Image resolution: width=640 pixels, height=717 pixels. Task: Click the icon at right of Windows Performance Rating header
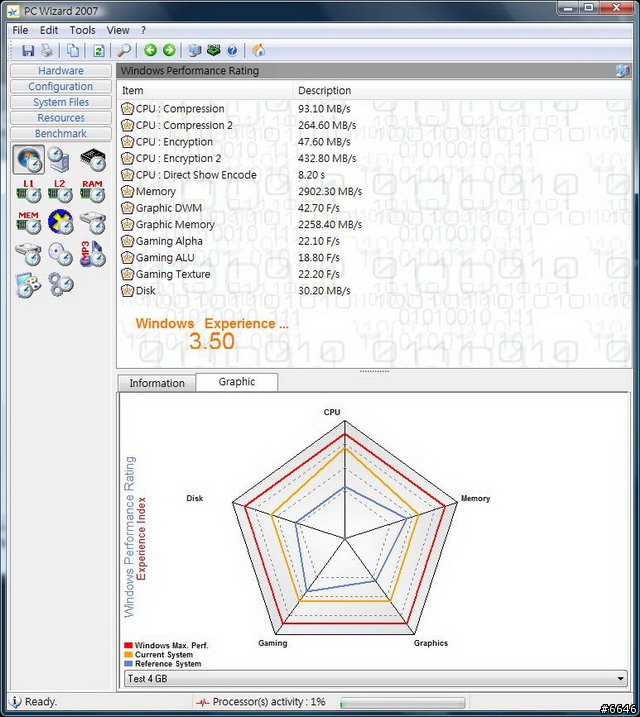(x=622, y=70)
